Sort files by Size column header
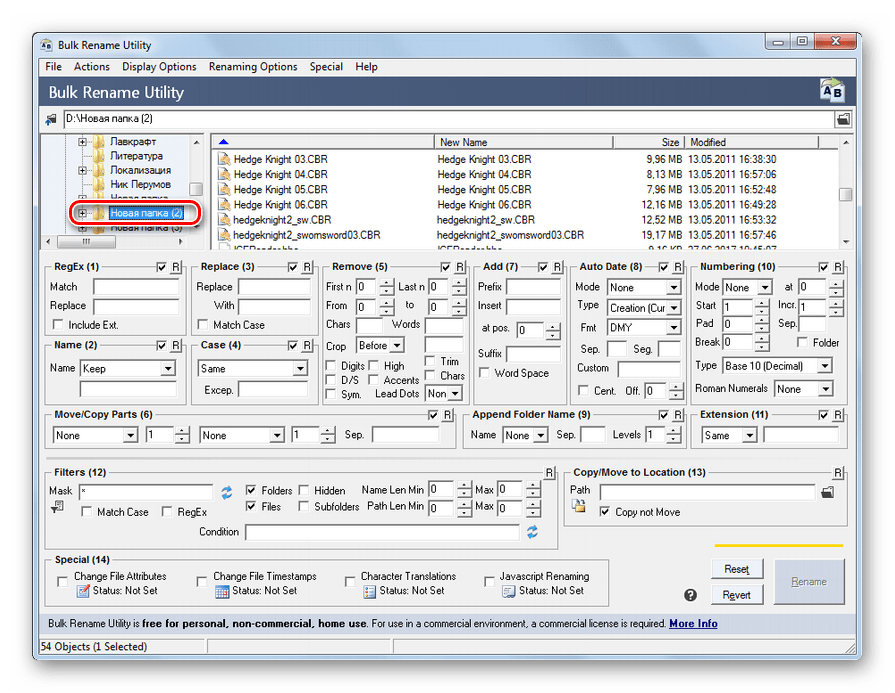This screenshot has height=693, width=895. click(x=648, y=142)
